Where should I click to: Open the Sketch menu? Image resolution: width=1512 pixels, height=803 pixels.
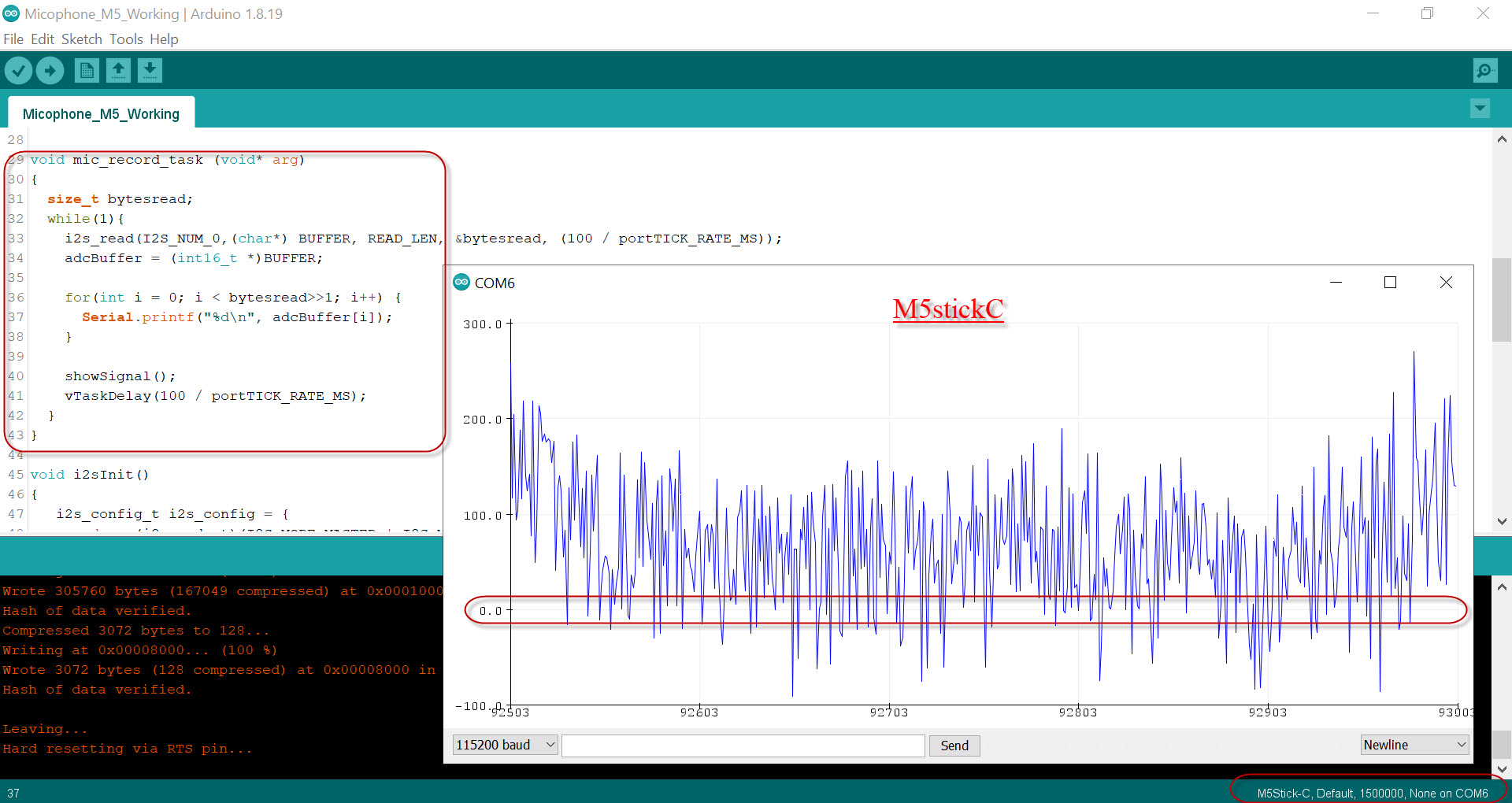pos(81,39)
